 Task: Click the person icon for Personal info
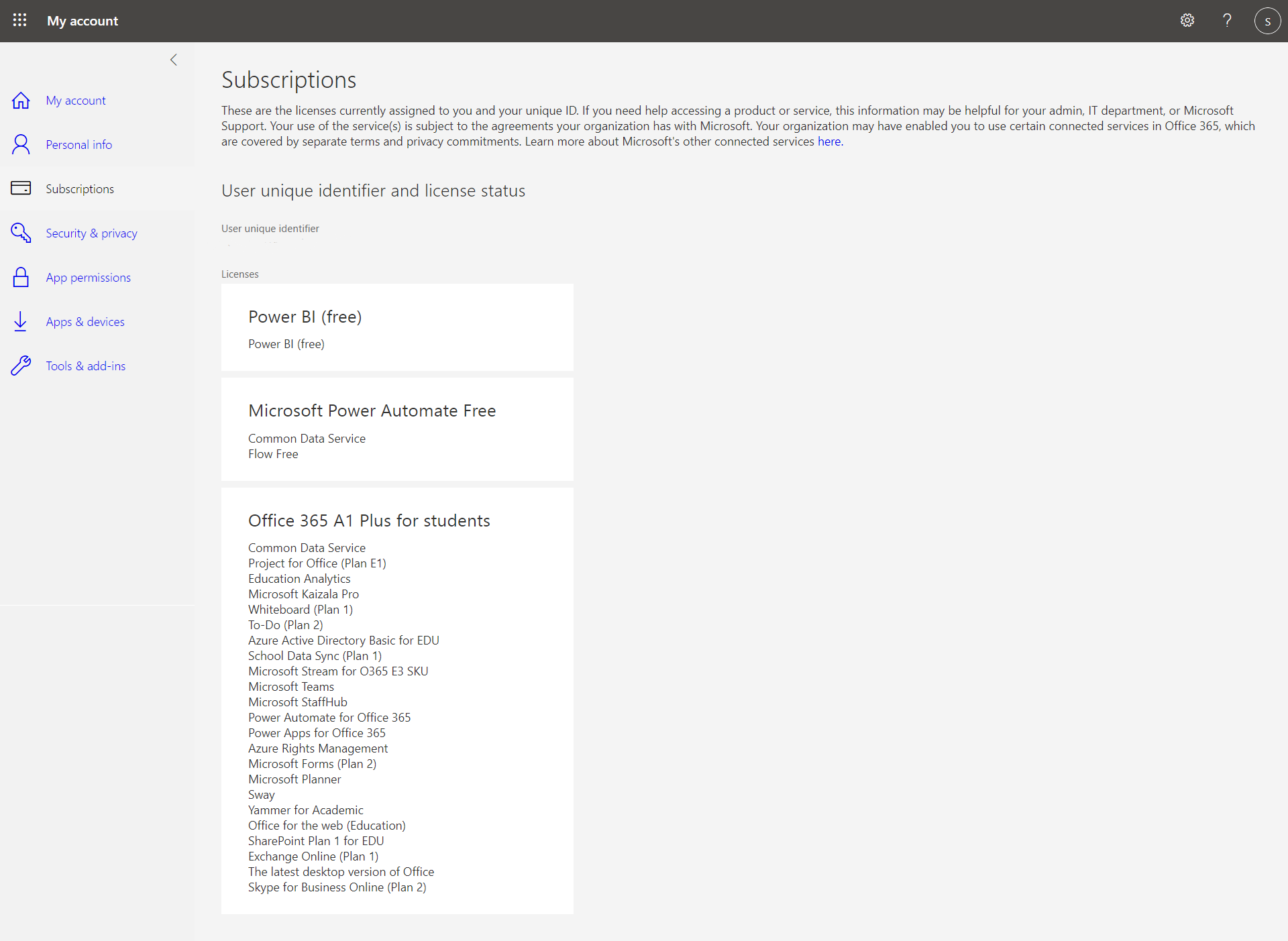coord(21,144)
